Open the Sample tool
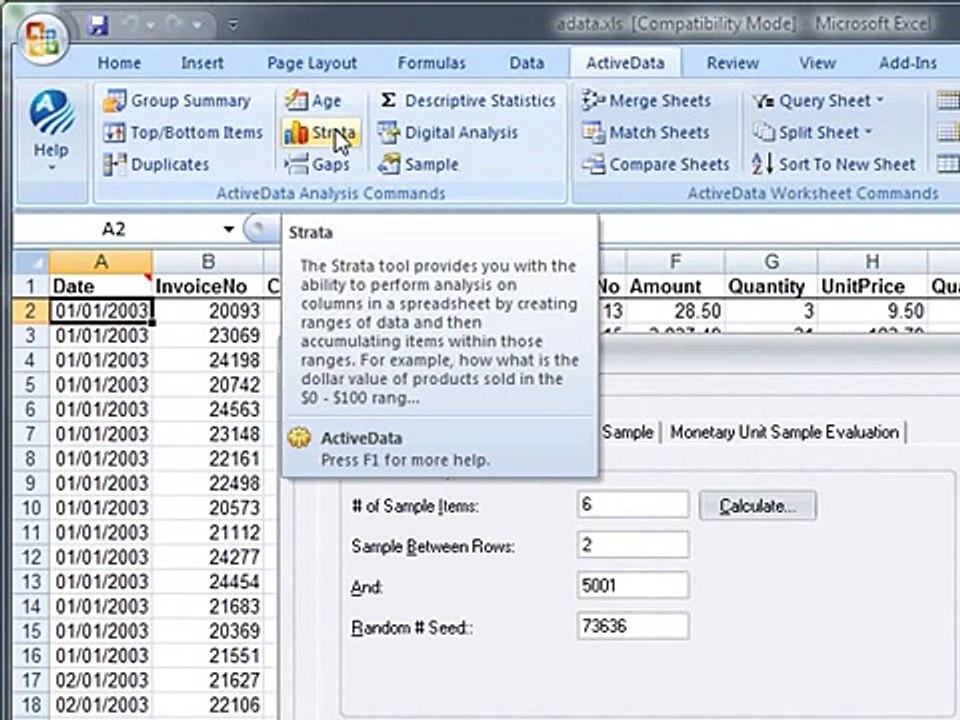Screen dimensions: 960x720 (418, 164)
